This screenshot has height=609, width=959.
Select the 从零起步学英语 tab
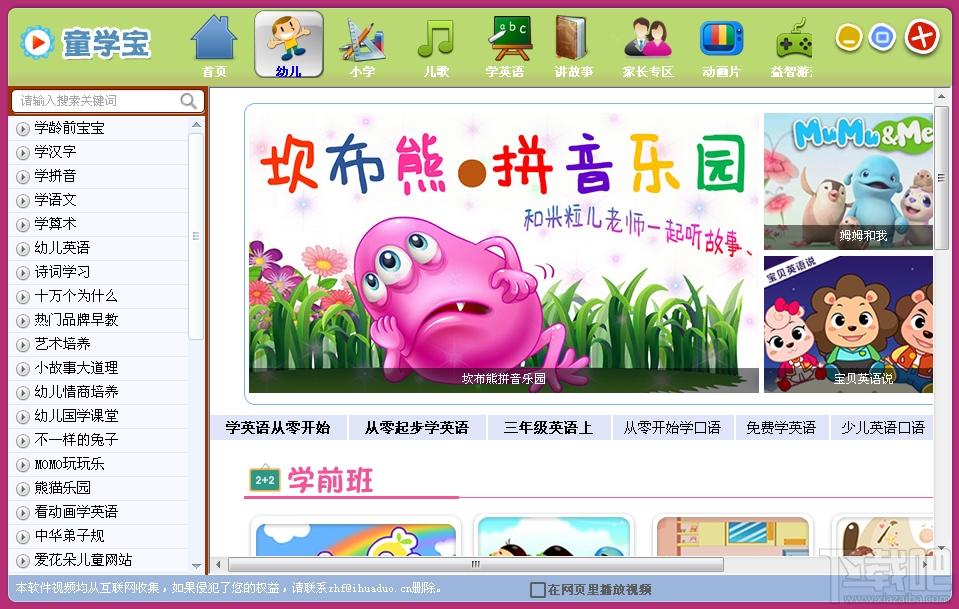click(x=417, y=427)
